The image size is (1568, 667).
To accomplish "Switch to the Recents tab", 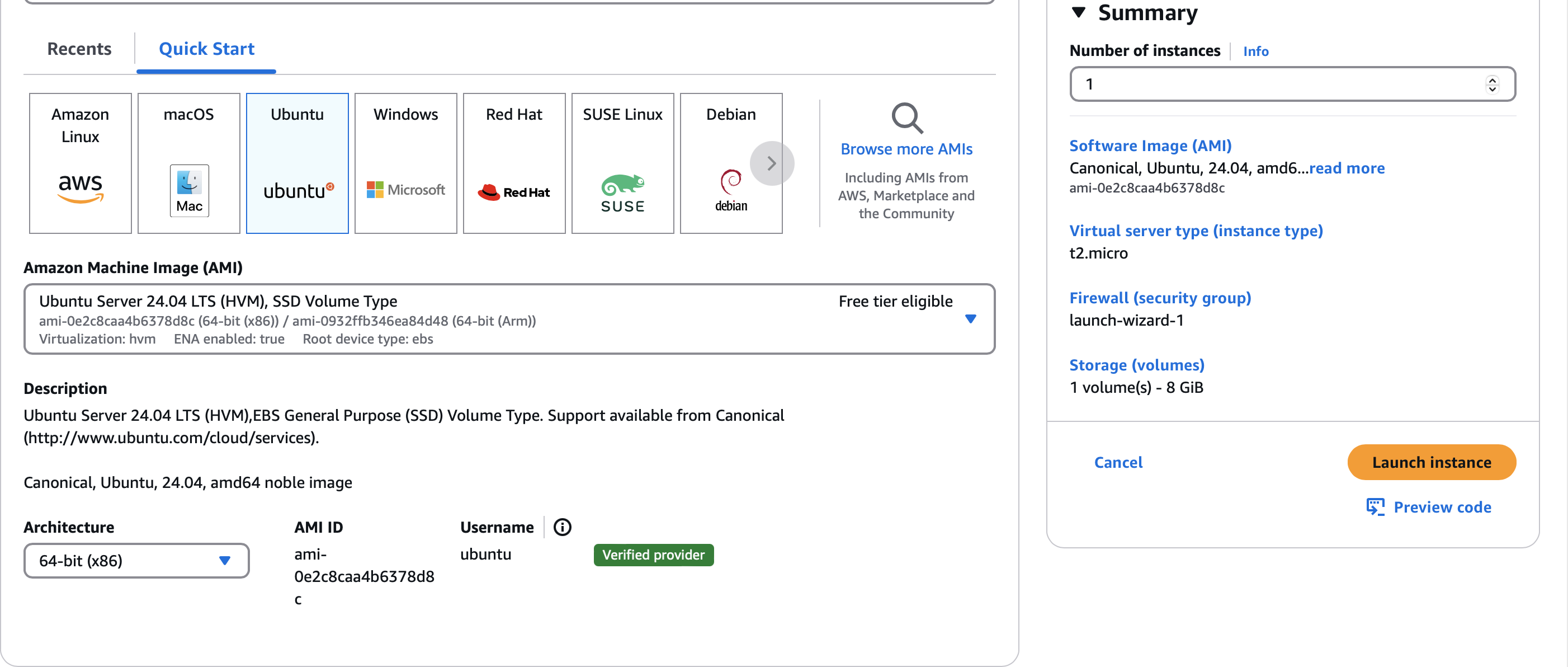I will coord(79,49).
